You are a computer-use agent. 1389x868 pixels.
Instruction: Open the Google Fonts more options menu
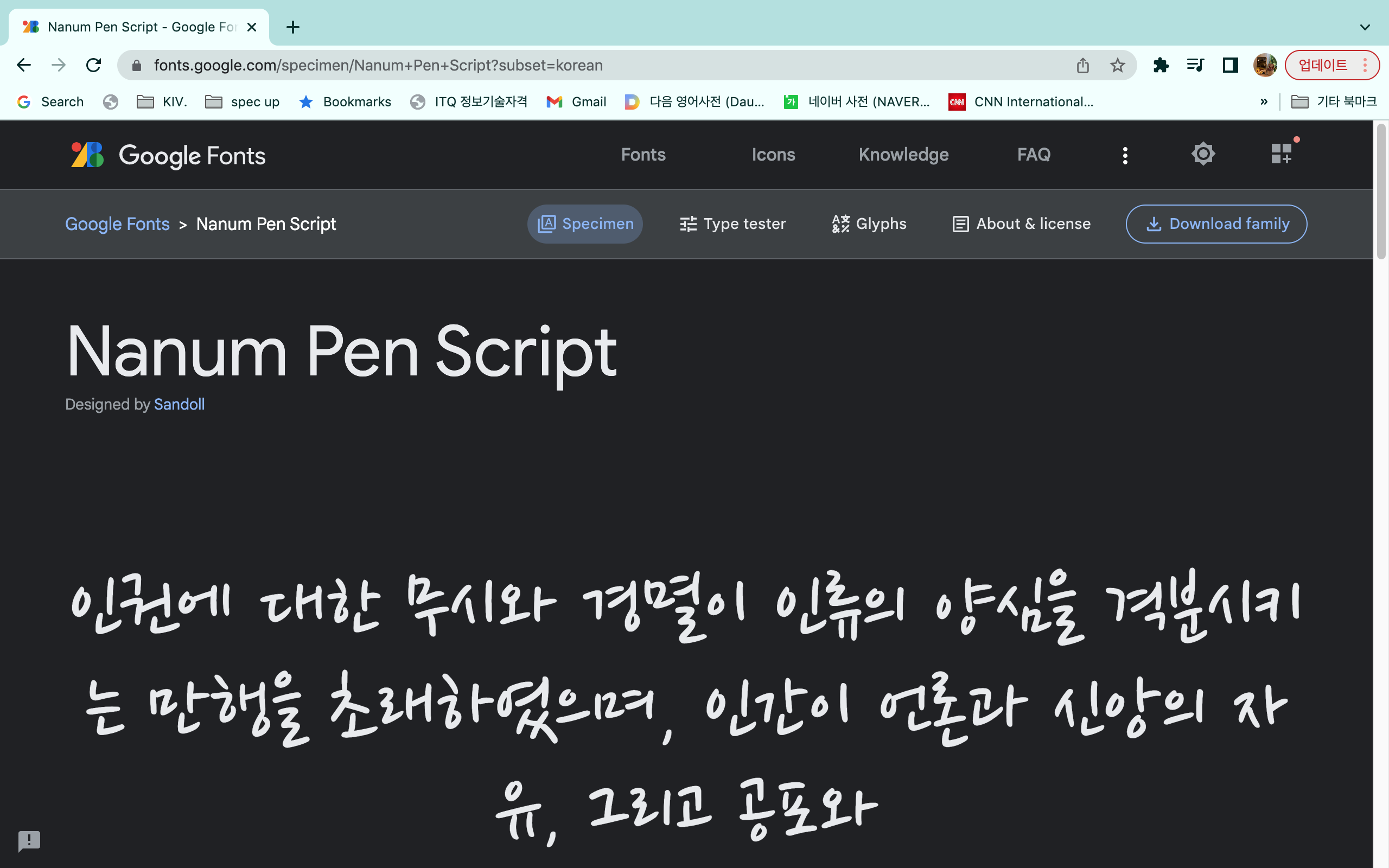click(x=1125, y=155)
